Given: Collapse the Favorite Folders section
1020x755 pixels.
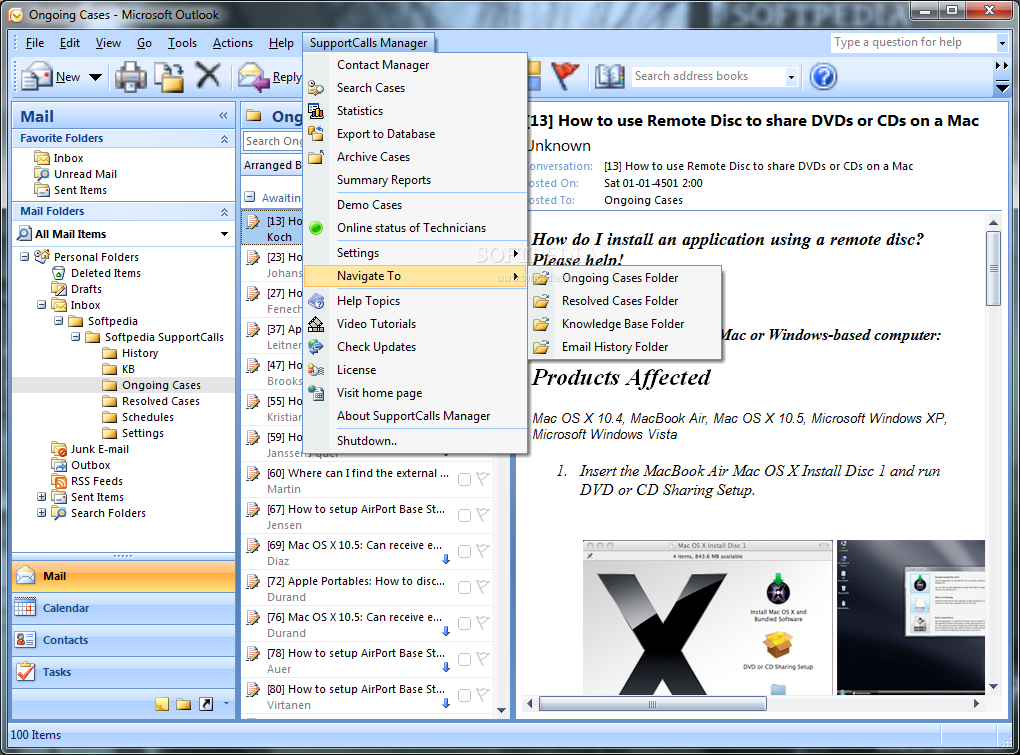Looking at the screenshot, I should (224, 139).
